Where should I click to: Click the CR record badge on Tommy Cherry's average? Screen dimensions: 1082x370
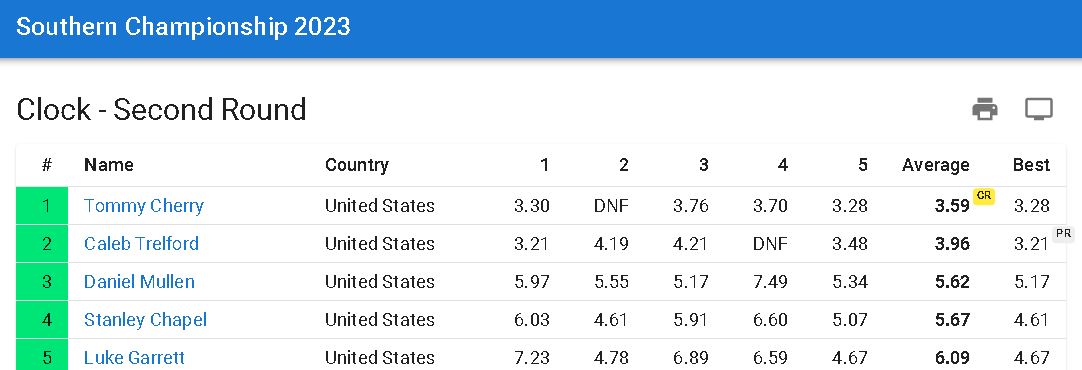click(984, 196)
